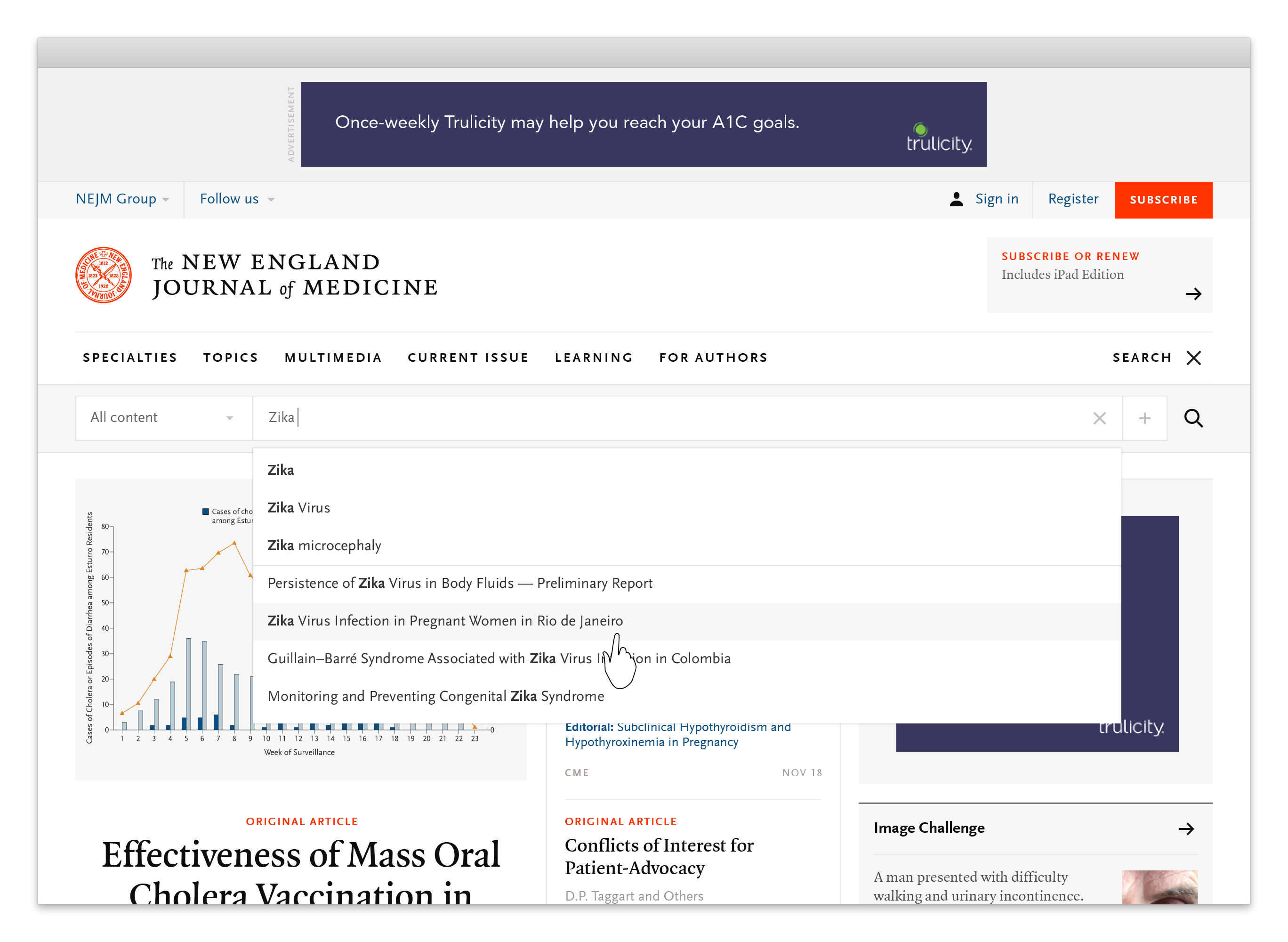Click the NEJM red seal logo
1288x942 pixels.
[x=103, y=275]
